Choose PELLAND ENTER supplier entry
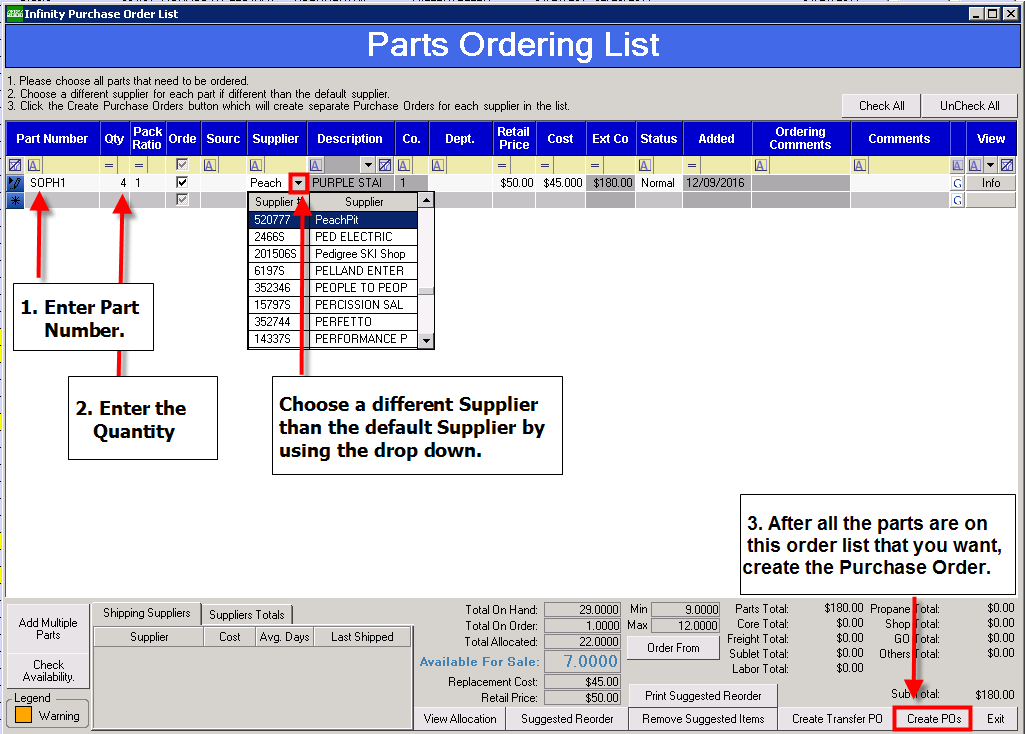The height and width of the screenshot is (734, 1025). click(333, 271)
